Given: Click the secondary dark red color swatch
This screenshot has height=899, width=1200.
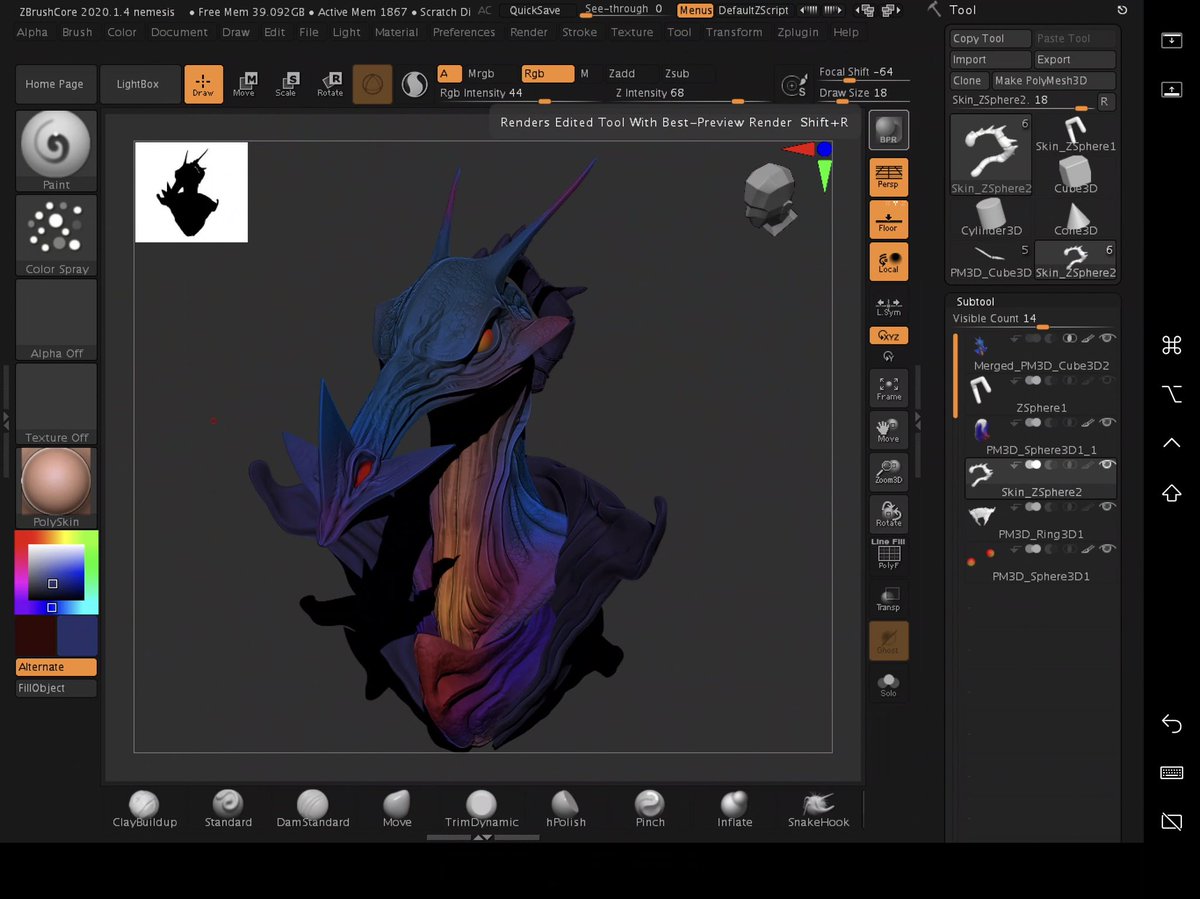Looking at the screenshot, I should tap(35, 636).
